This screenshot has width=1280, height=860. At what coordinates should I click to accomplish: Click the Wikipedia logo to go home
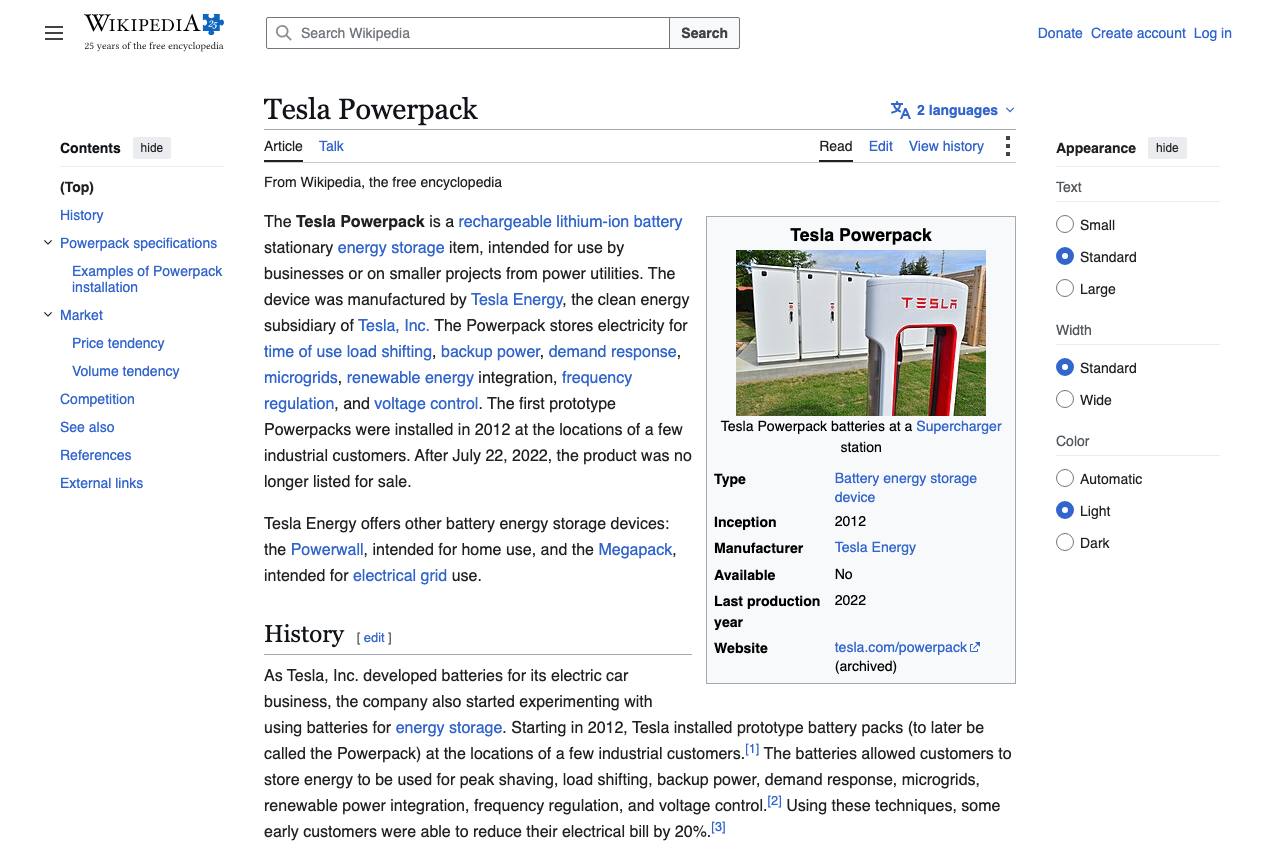tap(154, 32)
